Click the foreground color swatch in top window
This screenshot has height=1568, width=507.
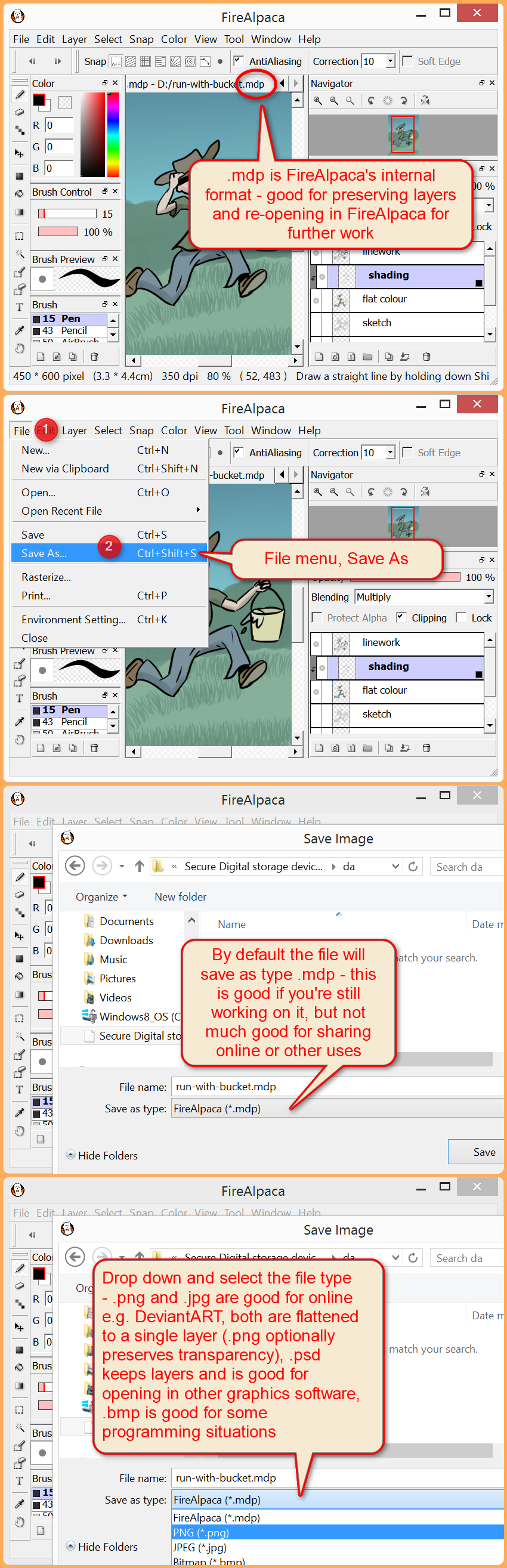pos(39,100)
